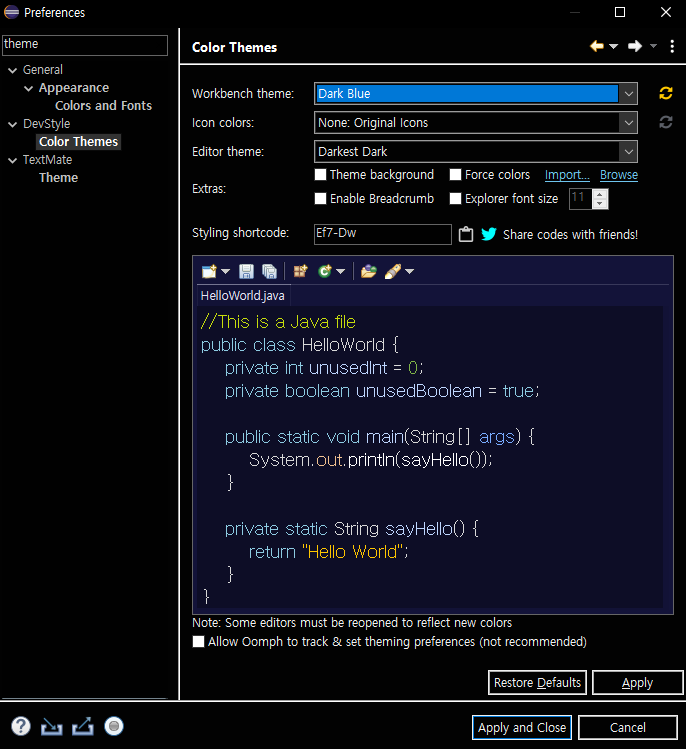This screenshot has height=749, width=686.
Task: Open the dropdown beside new class icon
Action: coord(340,271)
